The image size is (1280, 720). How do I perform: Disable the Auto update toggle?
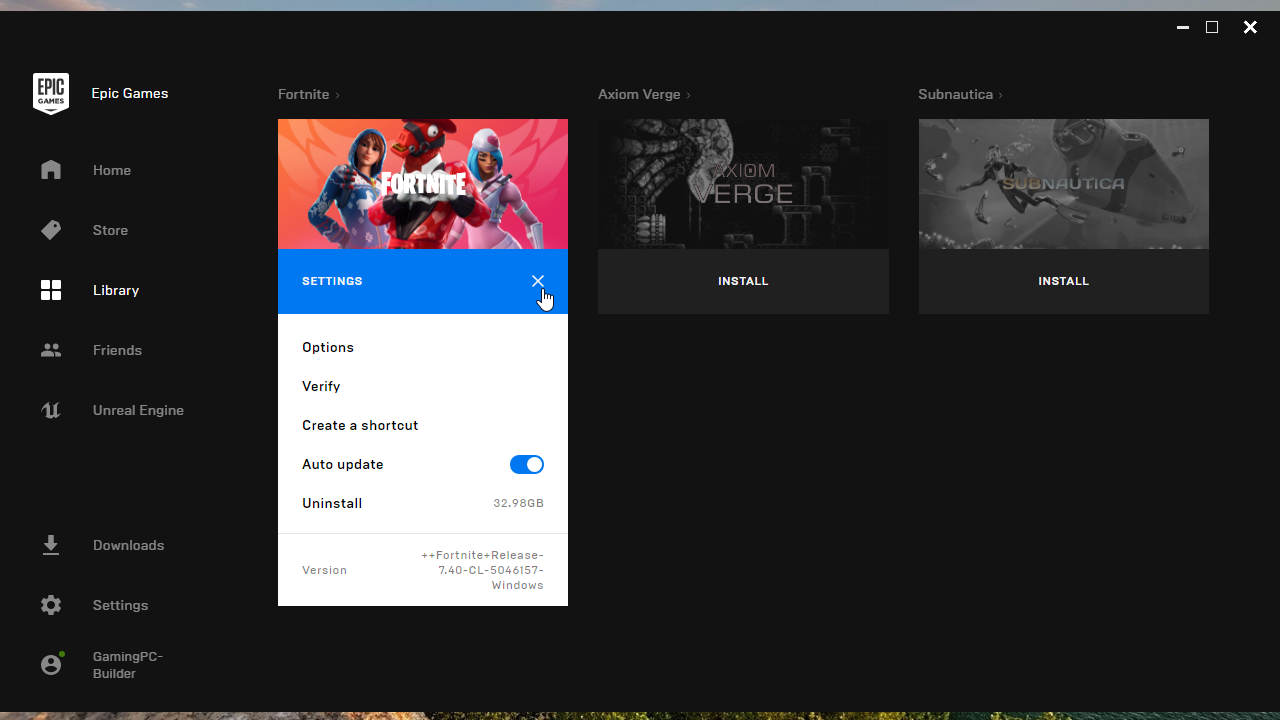[x=526, y=464]
